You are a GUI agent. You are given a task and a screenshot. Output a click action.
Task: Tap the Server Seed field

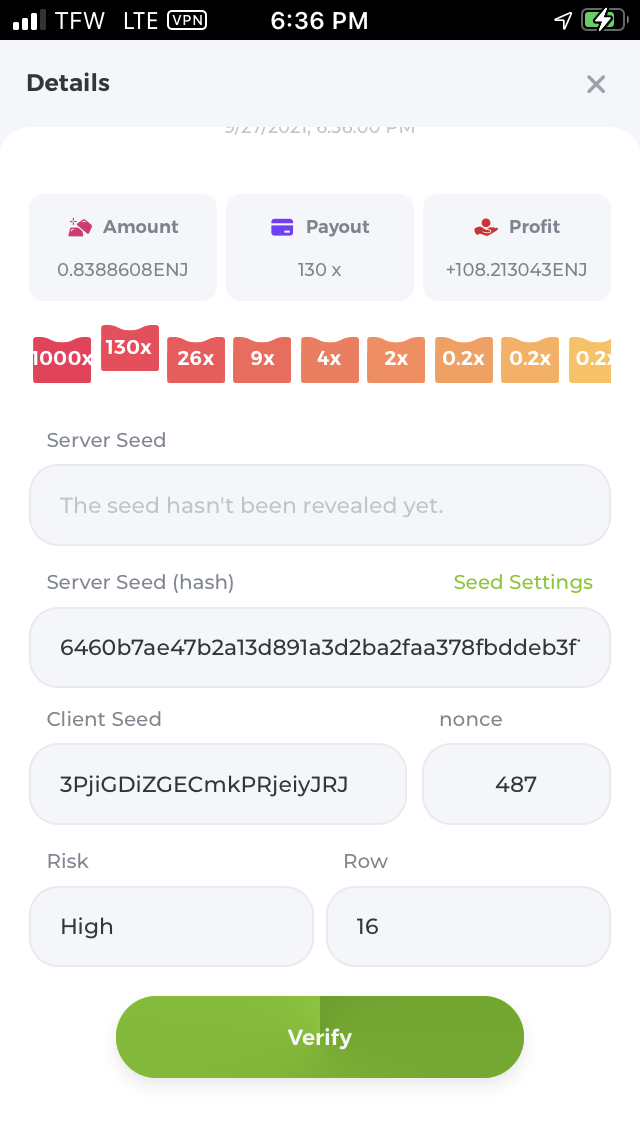pos(320,505)
